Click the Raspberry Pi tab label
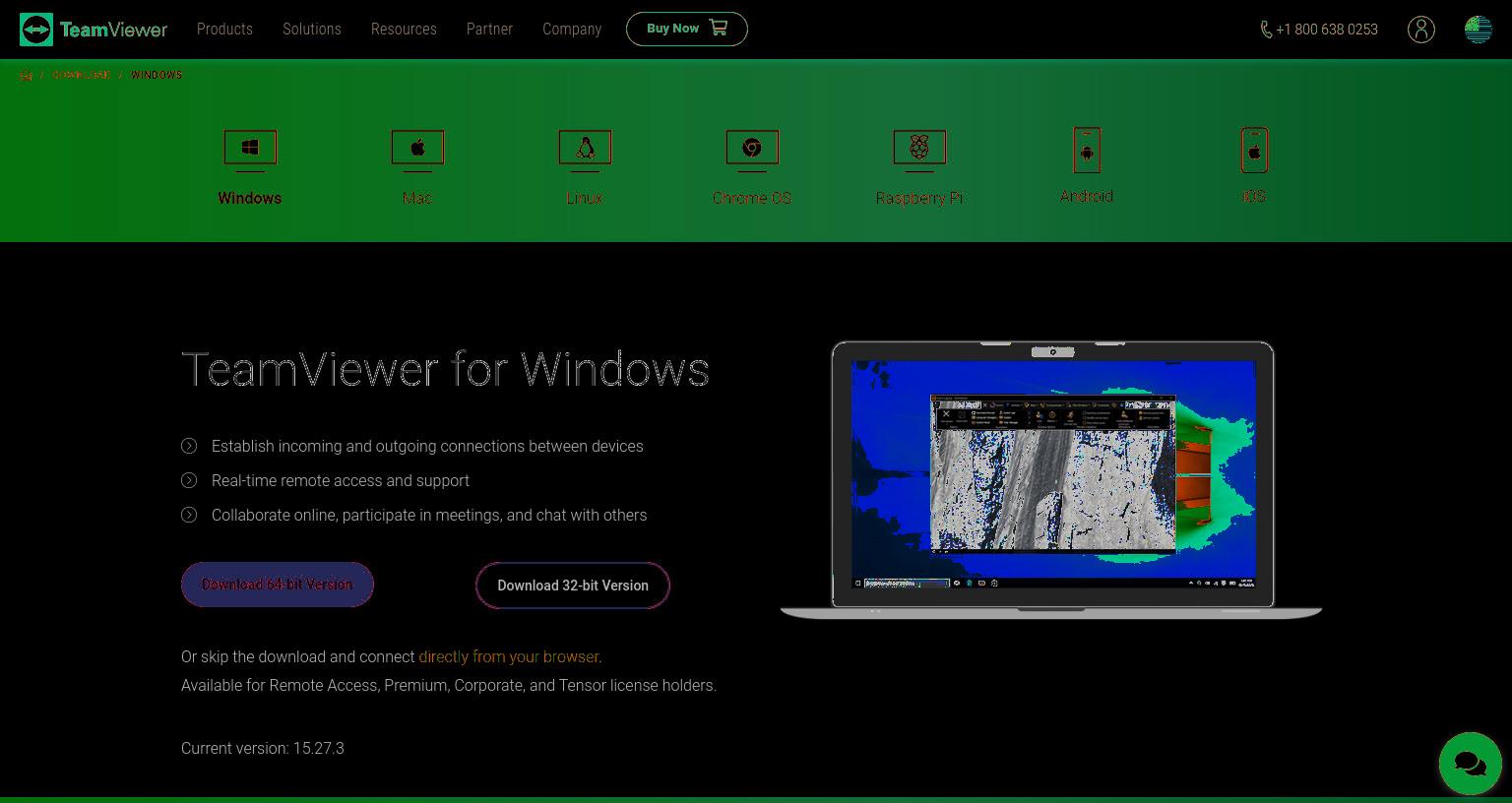Screen dimensions: 1512x803 pyautogui.click(x=919, y=198)
